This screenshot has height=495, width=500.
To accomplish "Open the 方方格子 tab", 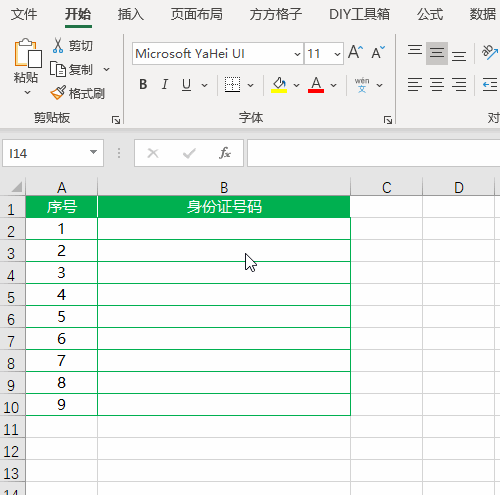I will point(276,14).
